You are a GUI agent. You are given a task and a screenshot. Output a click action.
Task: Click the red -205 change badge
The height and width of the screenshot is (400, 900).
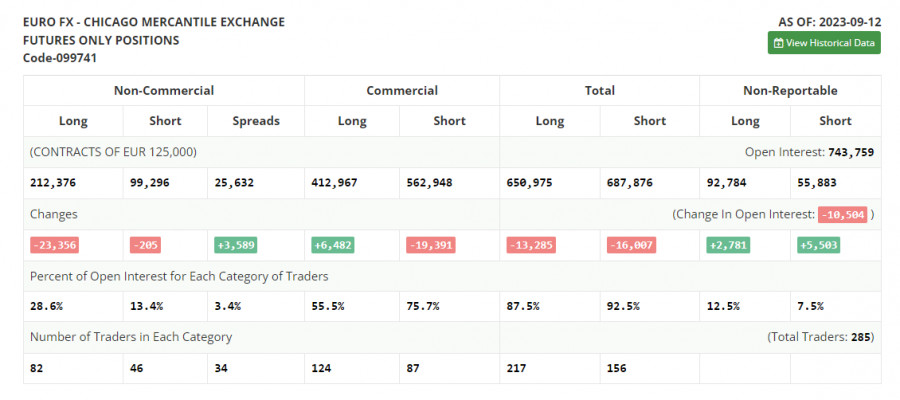pos(145,245)
